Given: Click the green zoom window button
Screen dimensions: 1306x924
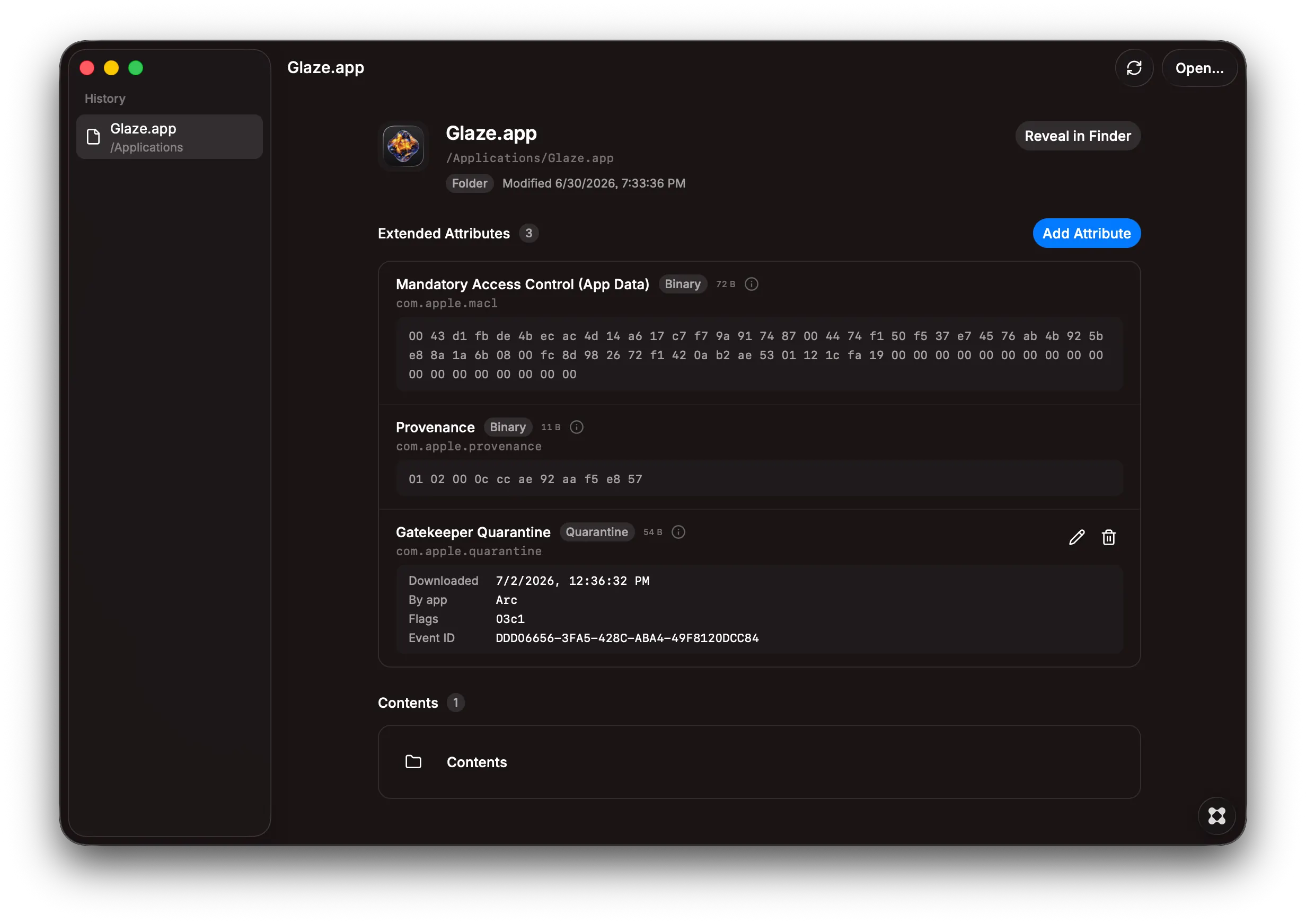Looking at the screenshot, I should pos(136,68).
